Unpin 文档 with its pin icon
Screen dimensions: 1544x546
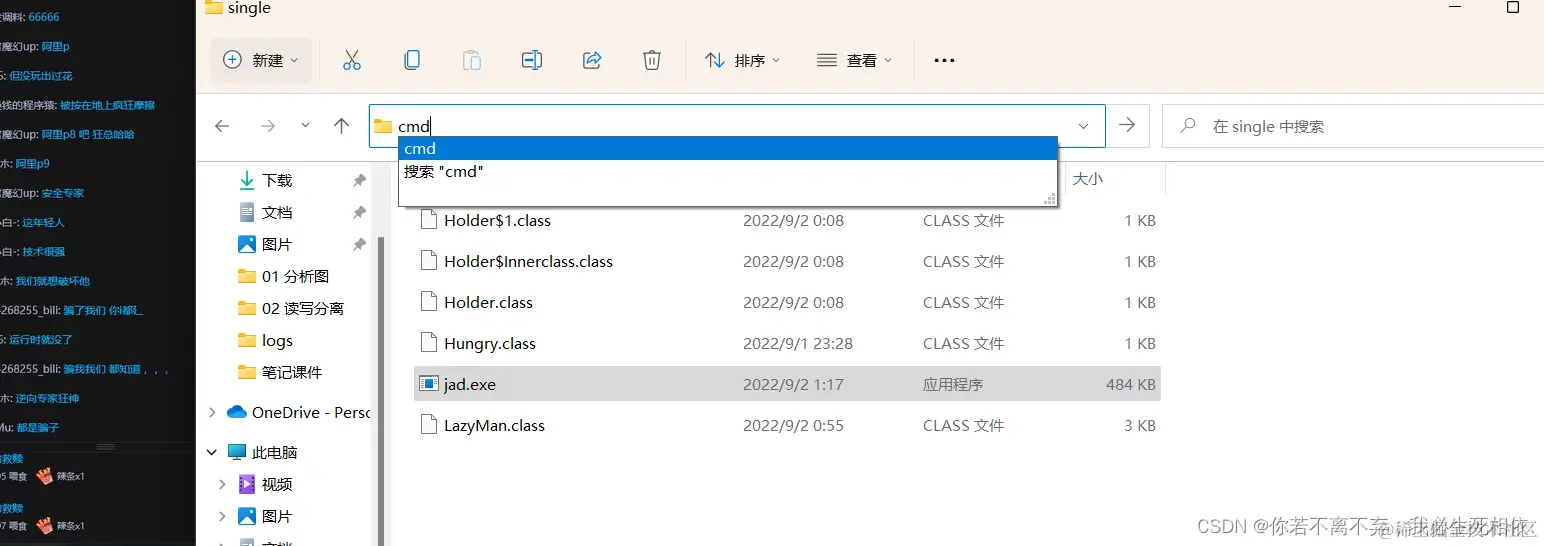tap(359, 212)
